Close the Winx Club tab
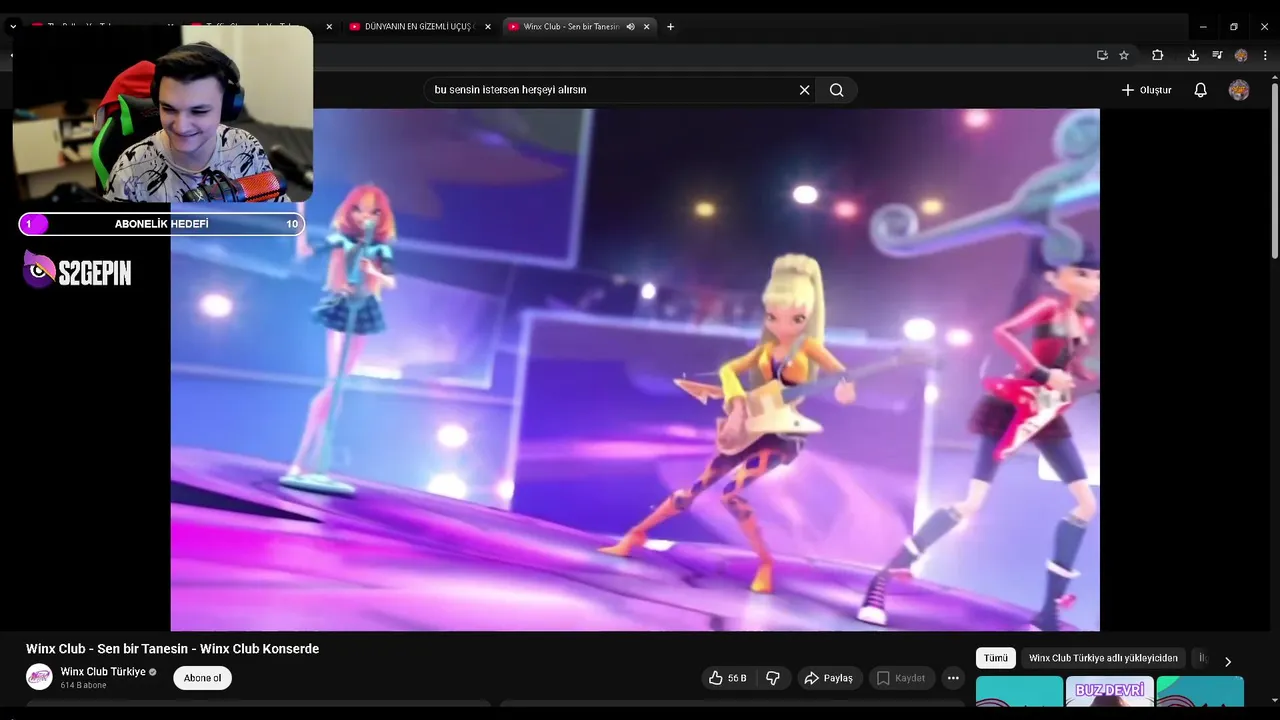This screenshot has width=1280, height=720. pyautogui.click(x=647, y=27)
